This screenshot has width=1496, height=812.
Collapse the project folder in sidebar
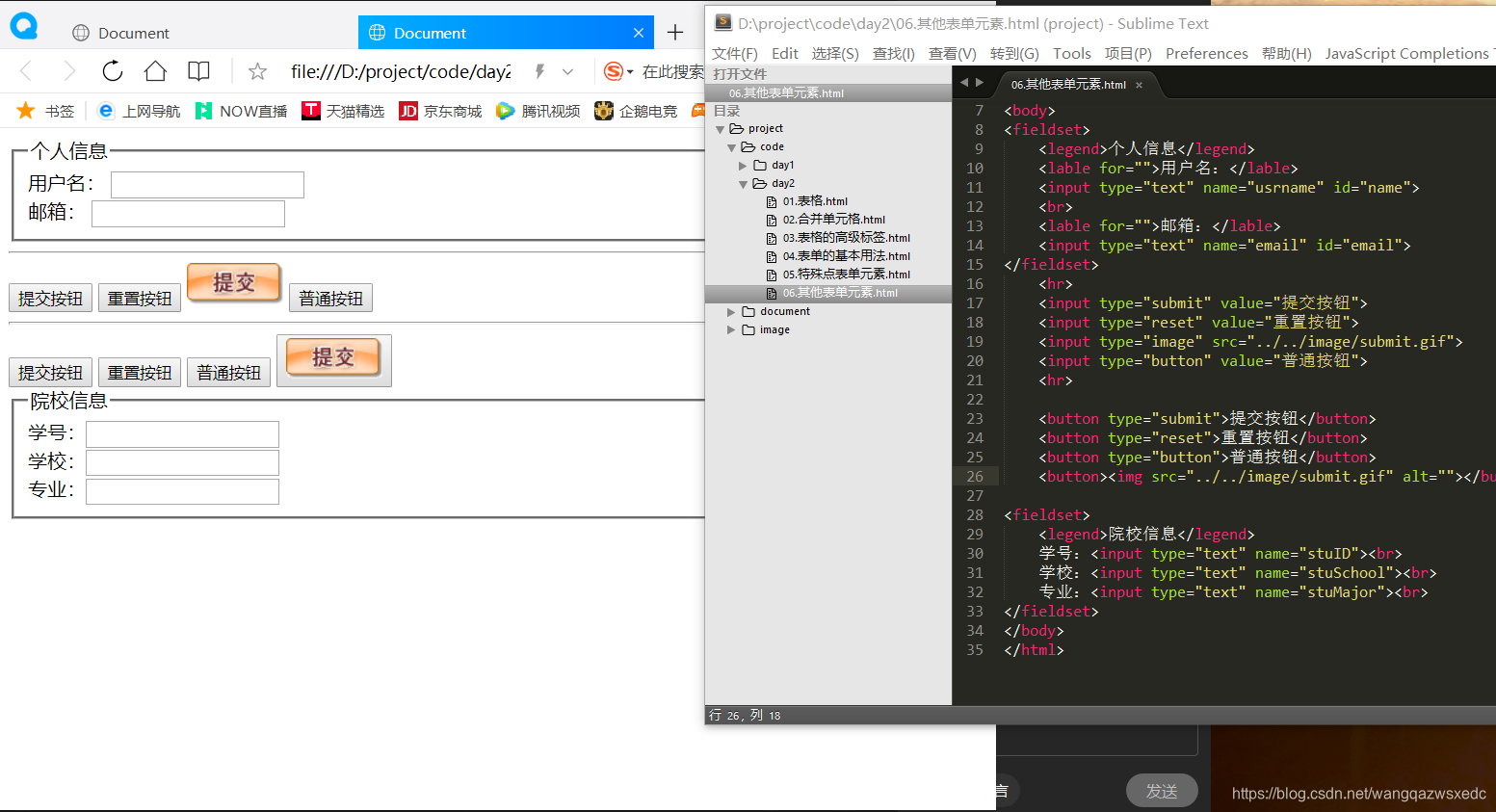pyautogui.click(x=720, y=129)
